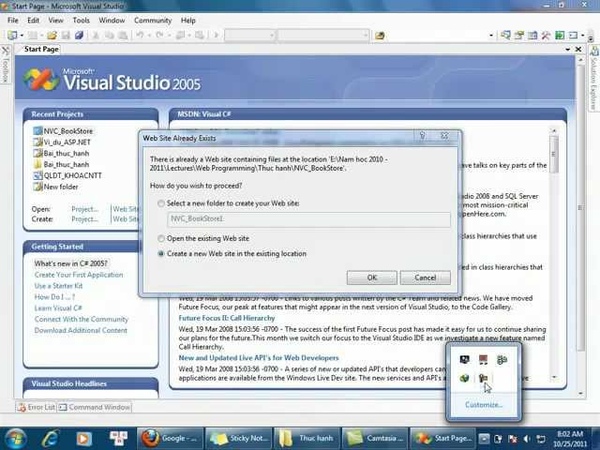Open the Toolbox hammer-and-wrench icon
This screenshot has height=450, width=600.
[546, 35]
